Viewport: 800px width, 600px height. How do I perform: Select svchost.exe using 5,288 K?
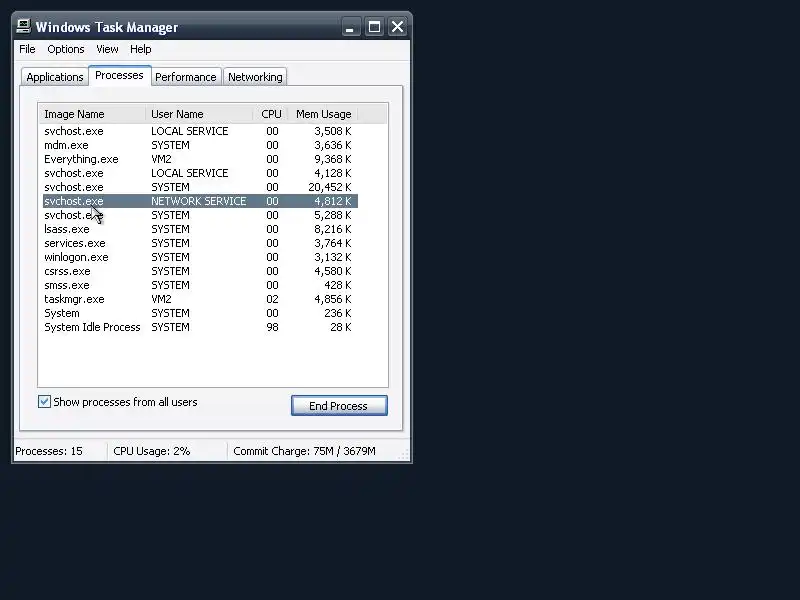click(200, 215)
